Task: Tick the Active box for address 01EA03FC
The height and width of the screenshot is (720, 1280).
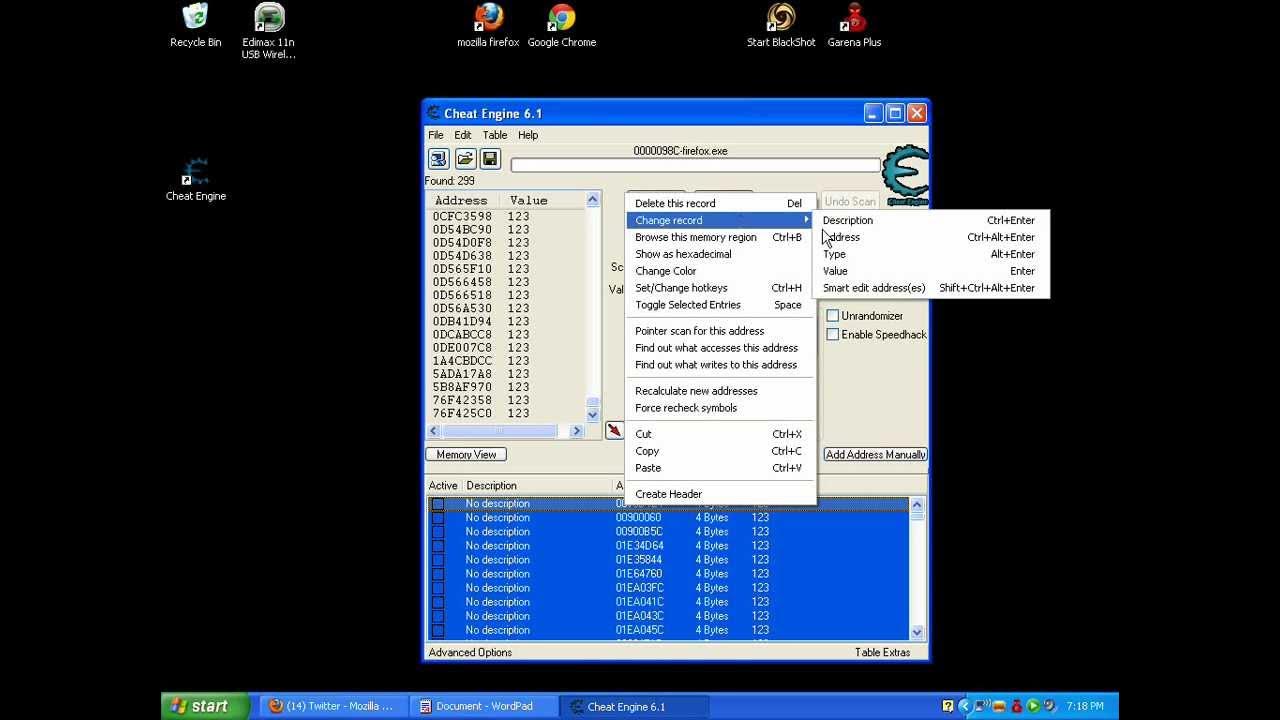Action: [x=438, y=588]
